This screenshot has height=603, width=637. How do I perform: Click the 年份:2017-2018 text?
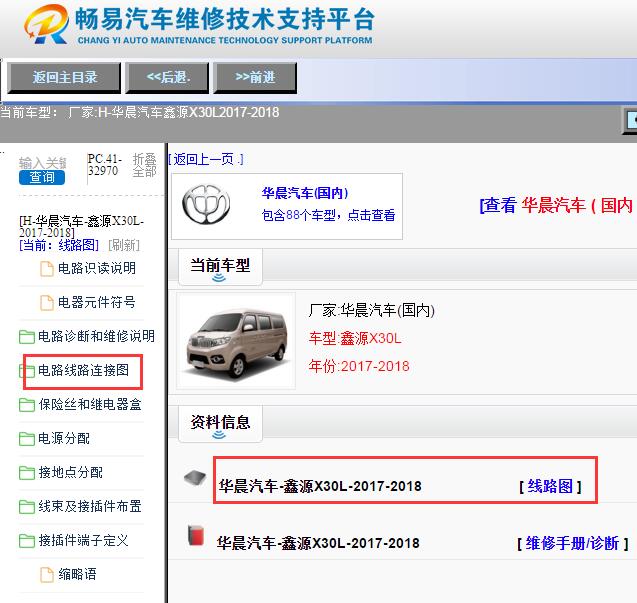(359, 366)
